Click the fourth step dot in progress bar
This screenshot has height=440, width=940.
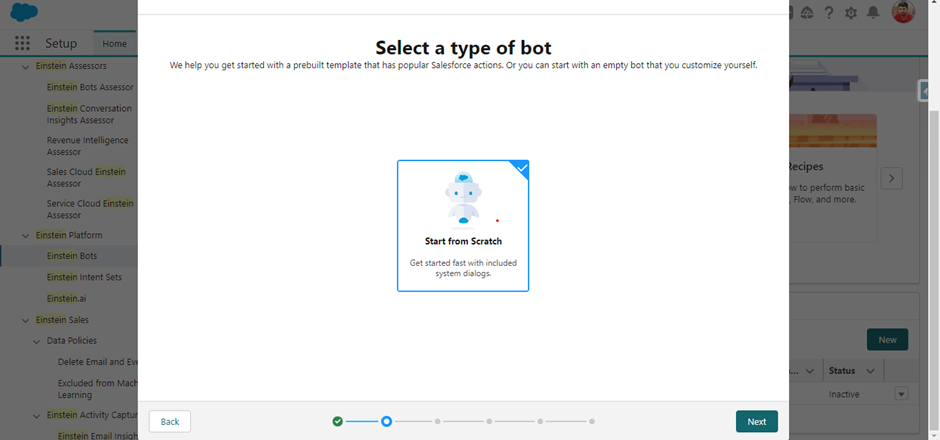tap(489, 421)
